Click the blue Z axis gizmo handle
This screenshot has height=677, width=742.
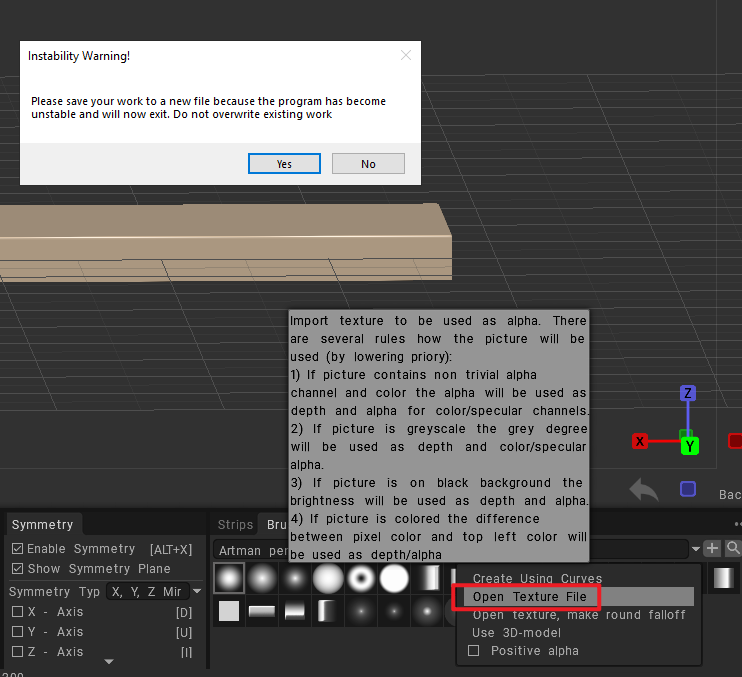pos(687,393)
